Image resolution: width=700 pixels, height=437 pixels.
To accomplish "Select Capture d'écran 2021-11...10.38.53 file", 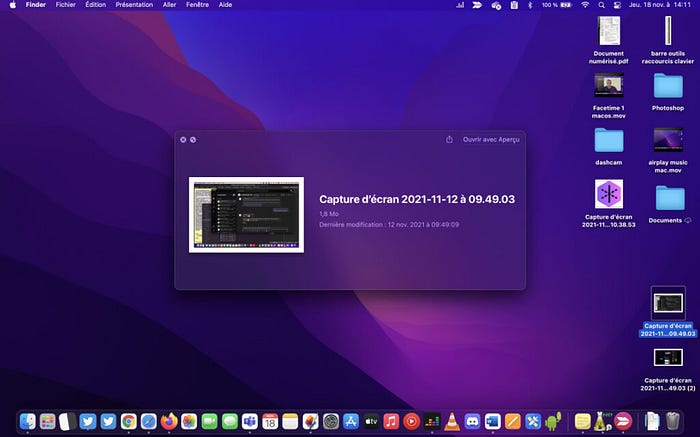I will [608, 204].
